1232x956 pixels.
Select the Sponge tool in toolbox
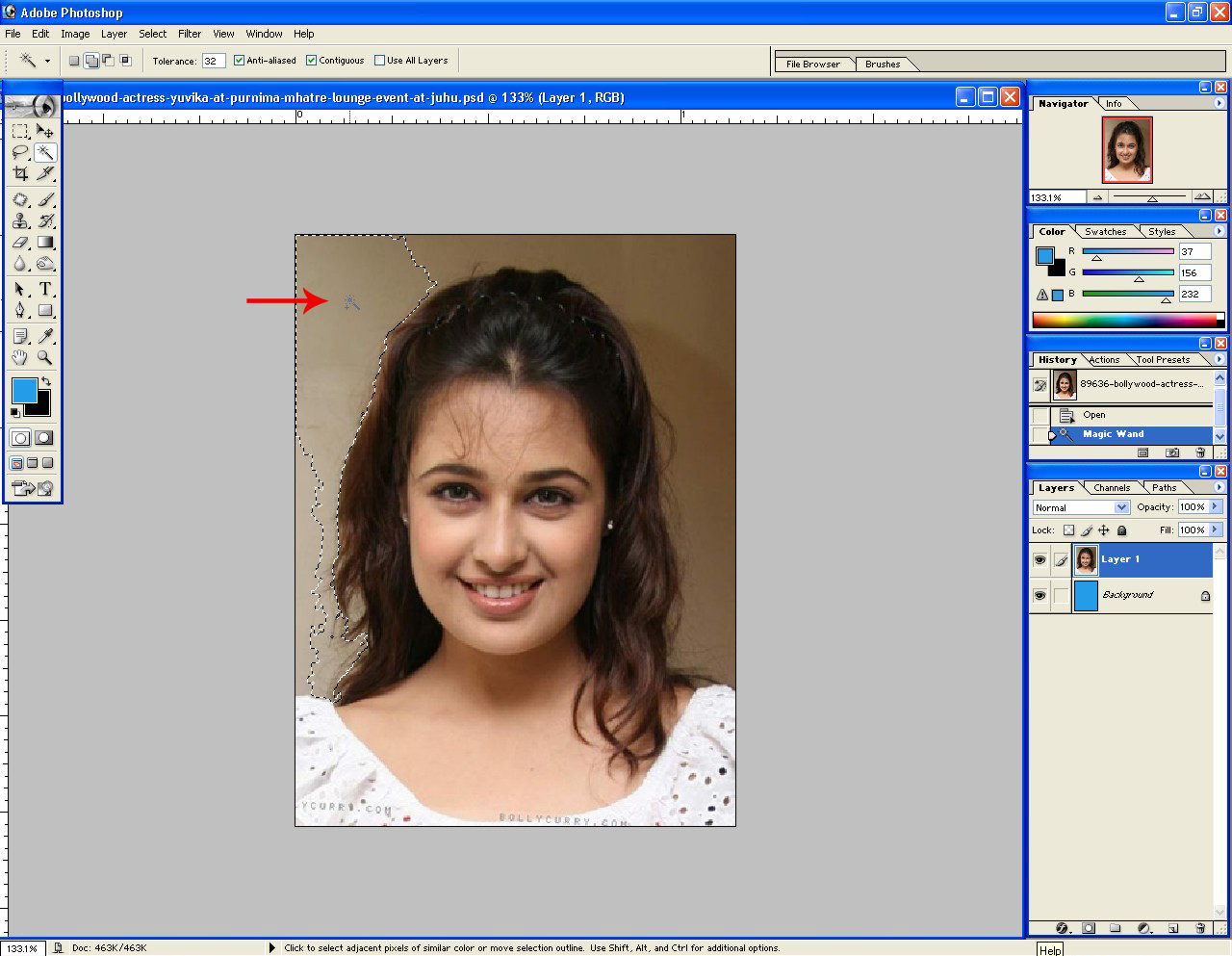point(45,264)
